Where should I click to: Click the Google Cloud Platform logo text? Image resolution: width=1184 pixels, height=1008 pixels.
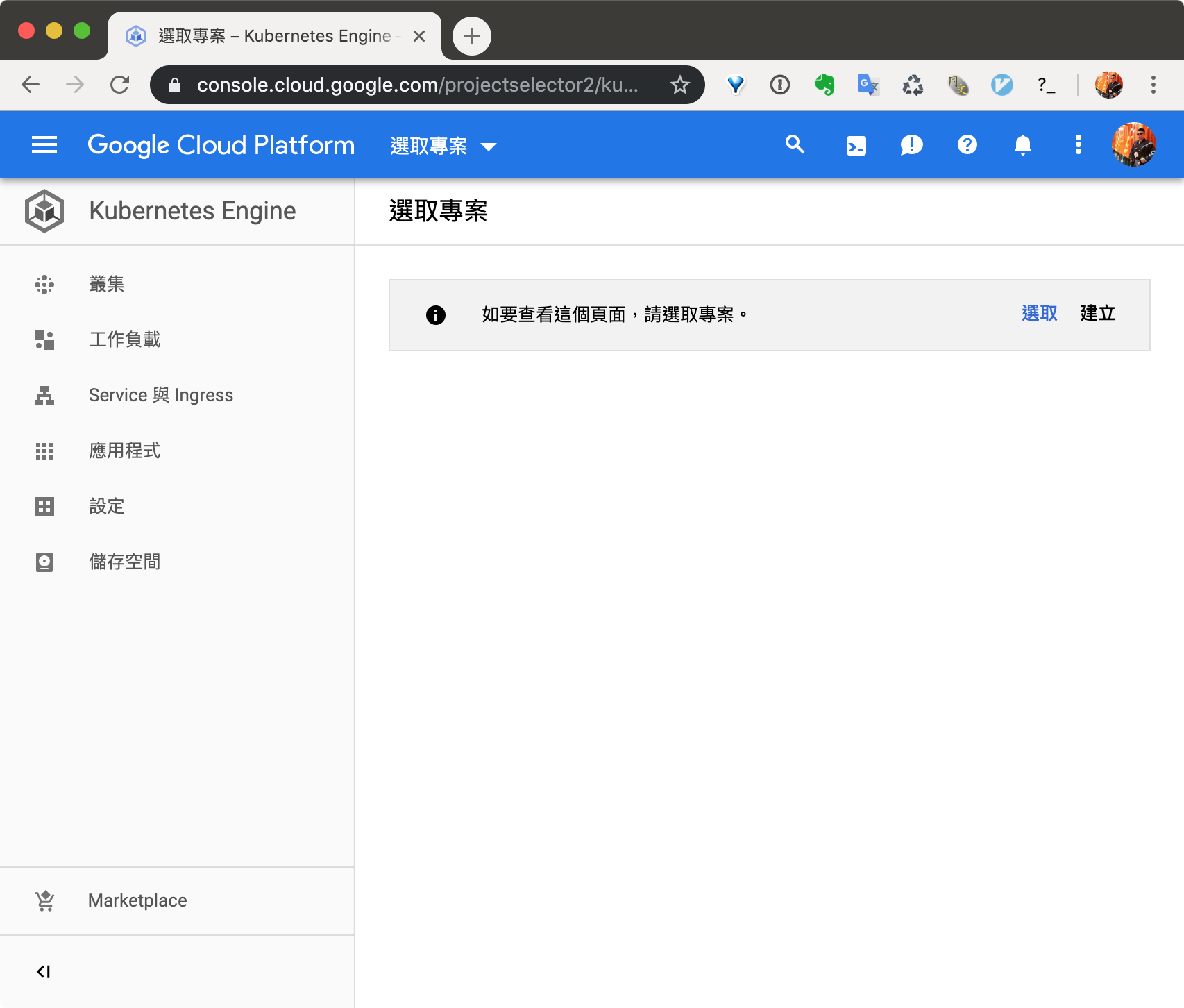point(221,145)
